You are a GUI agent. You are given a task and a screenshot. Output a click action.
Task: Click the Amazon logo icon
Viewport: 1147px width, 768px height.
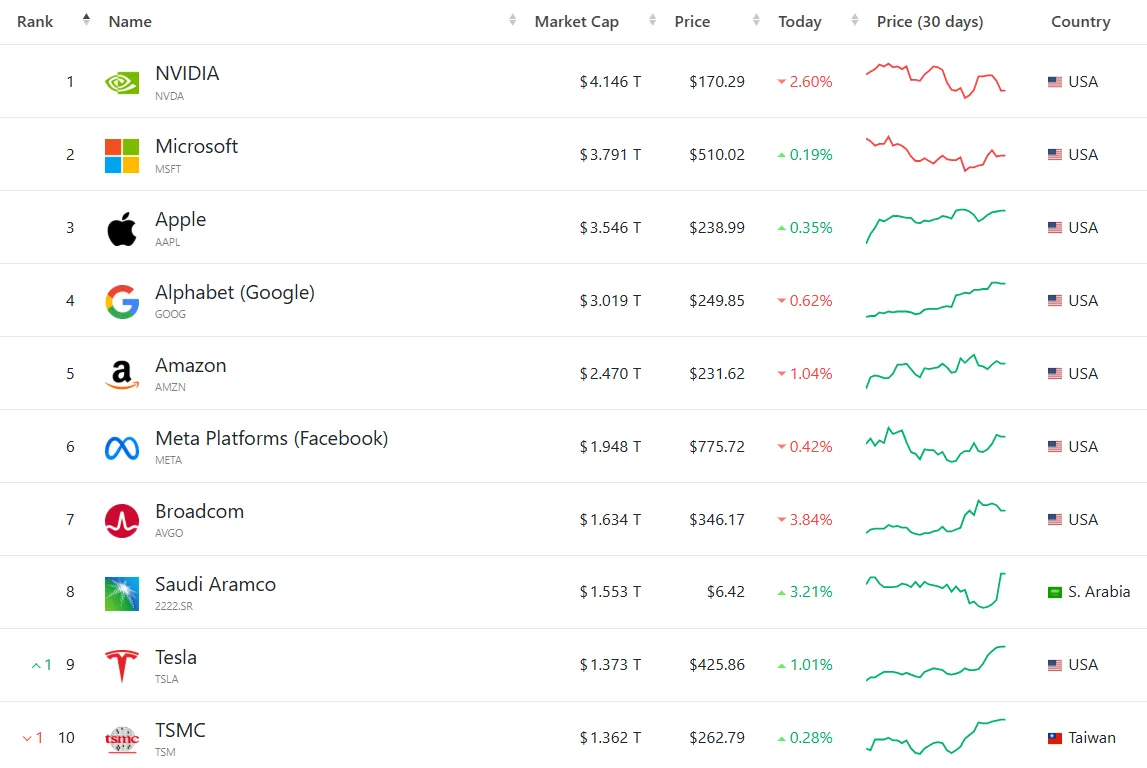click(x=121, y=374)
